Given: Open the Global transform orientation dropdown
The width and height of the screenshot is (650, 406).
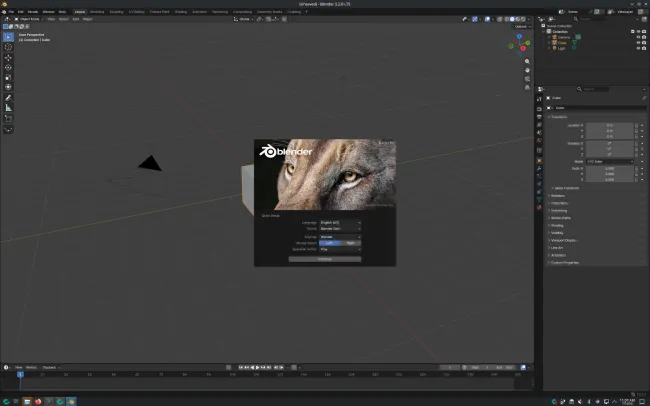Looking at the screenshot, I should tap(243, 19).
